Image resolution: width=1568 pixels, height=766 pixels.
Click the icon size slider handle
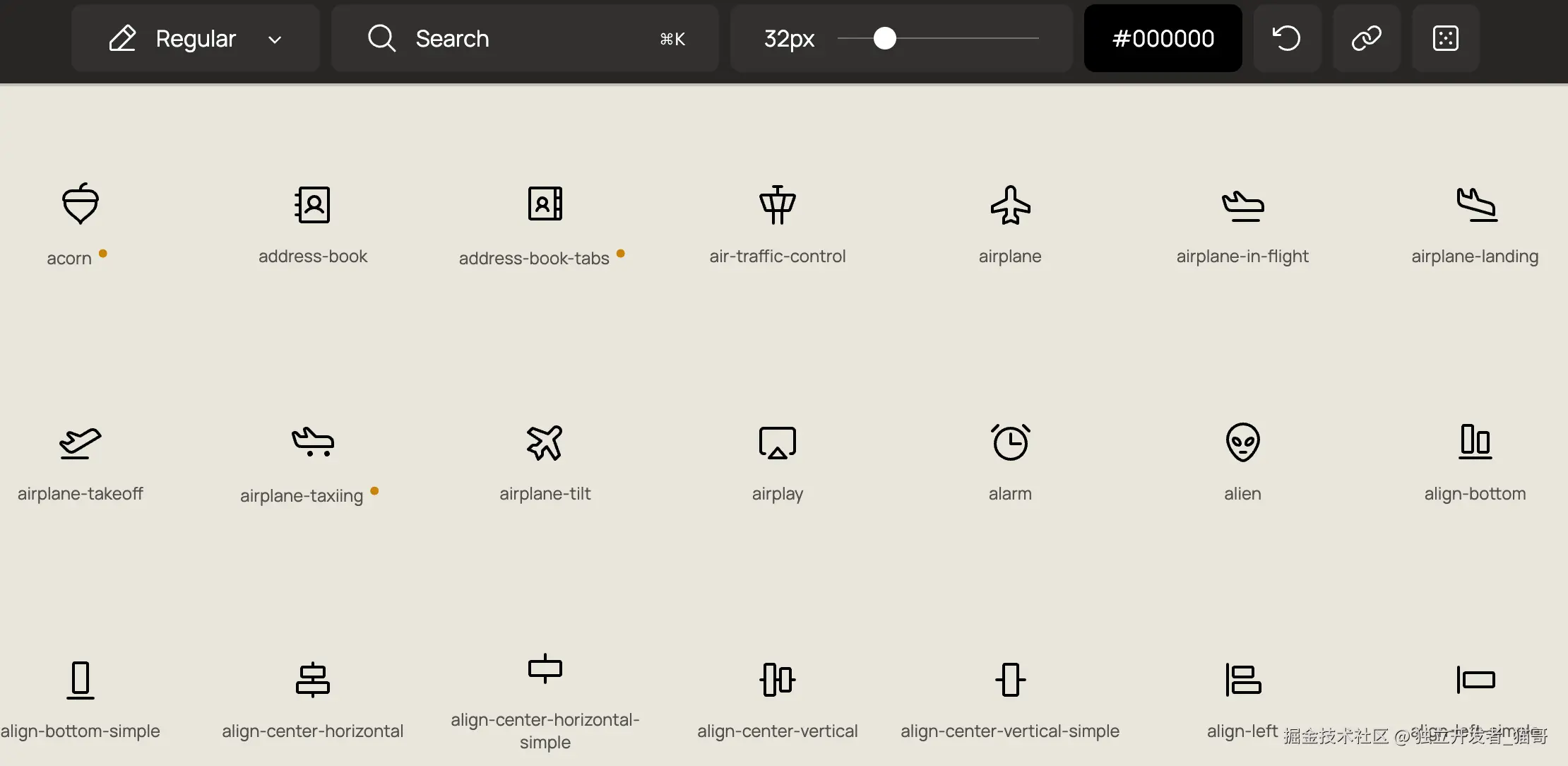point(884,38)
